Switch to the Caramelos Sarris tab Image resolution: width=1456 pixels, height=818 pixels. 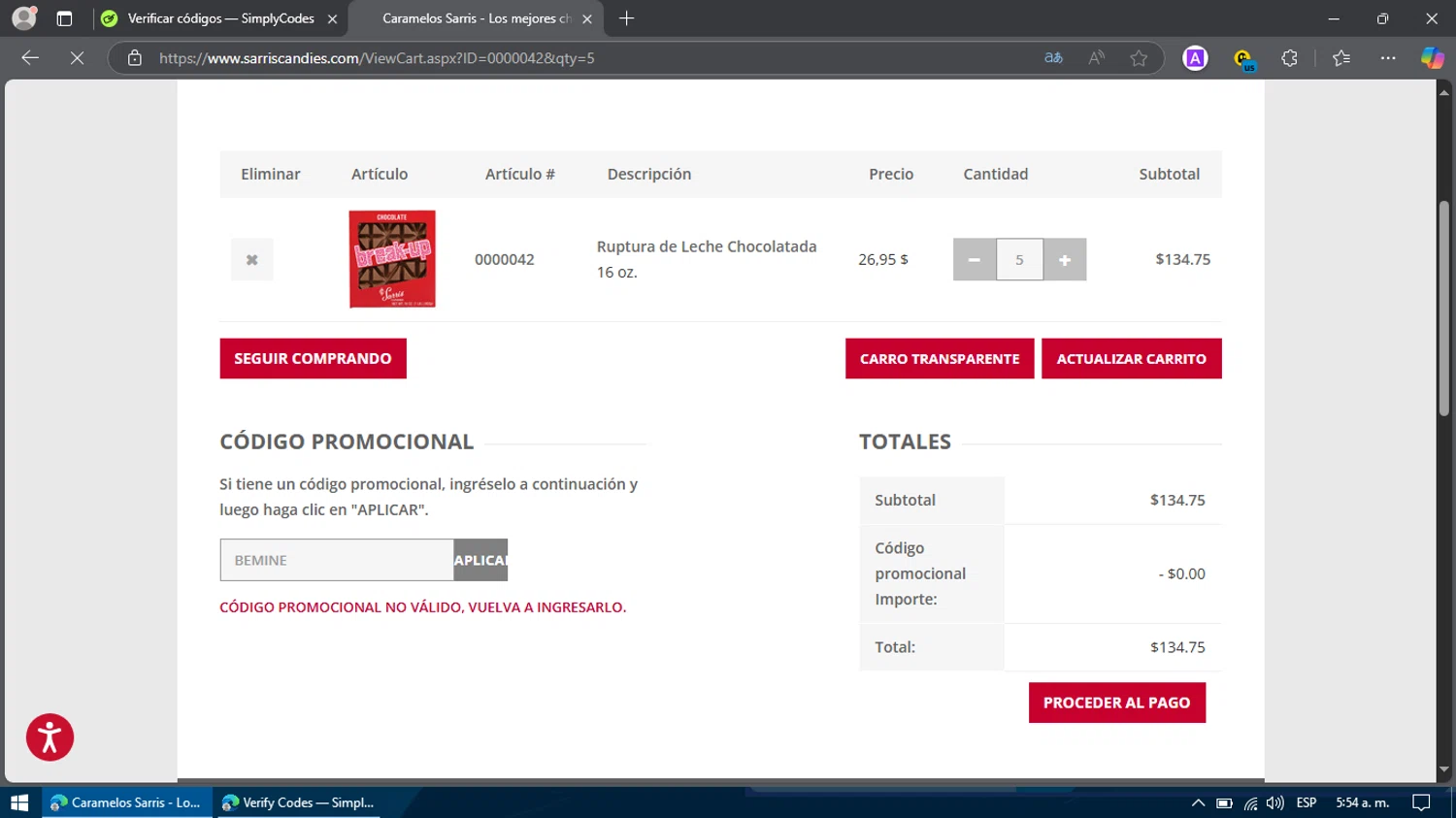click(476, 18)
